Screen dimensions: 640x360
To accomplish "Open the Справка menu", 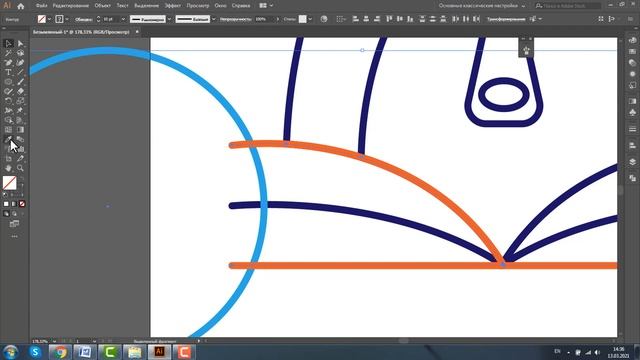I will click(241, 6).
